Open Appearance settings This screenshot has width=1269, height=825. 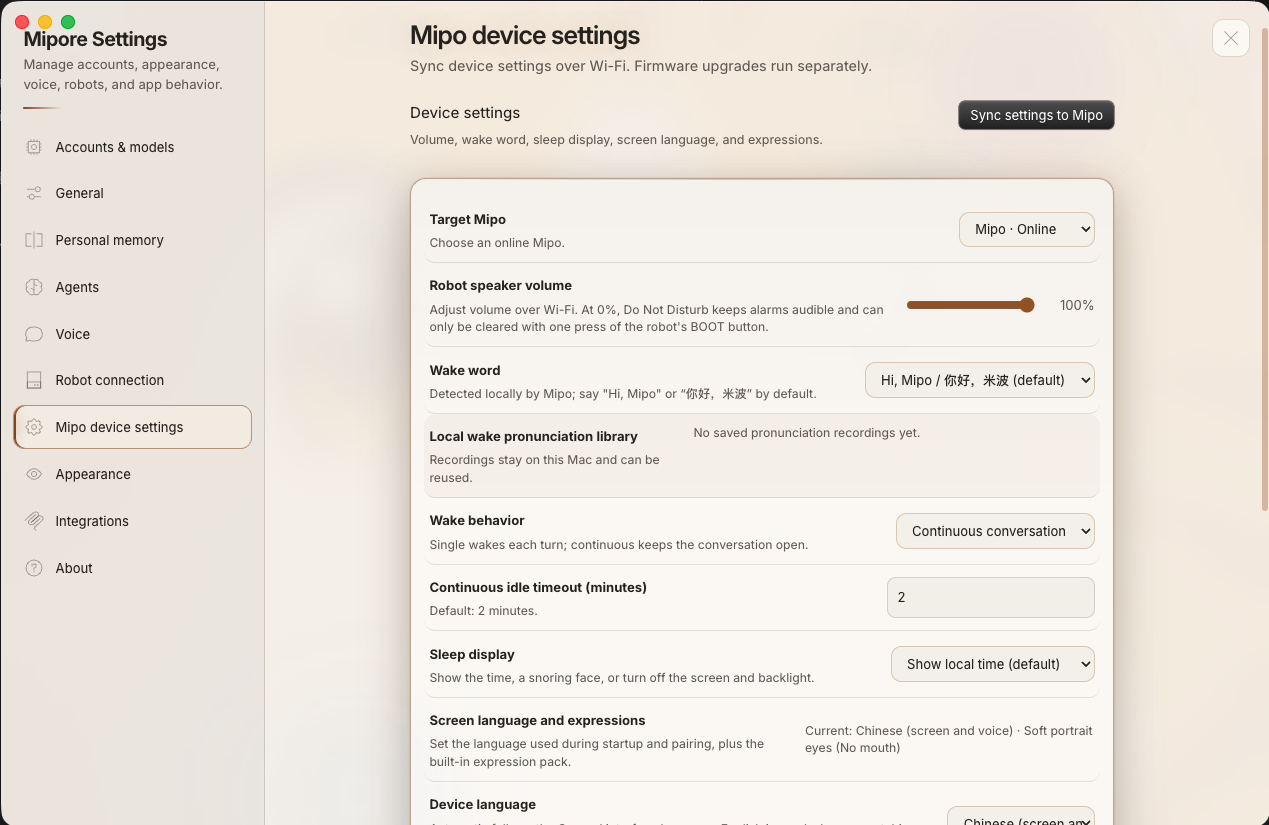132,474
